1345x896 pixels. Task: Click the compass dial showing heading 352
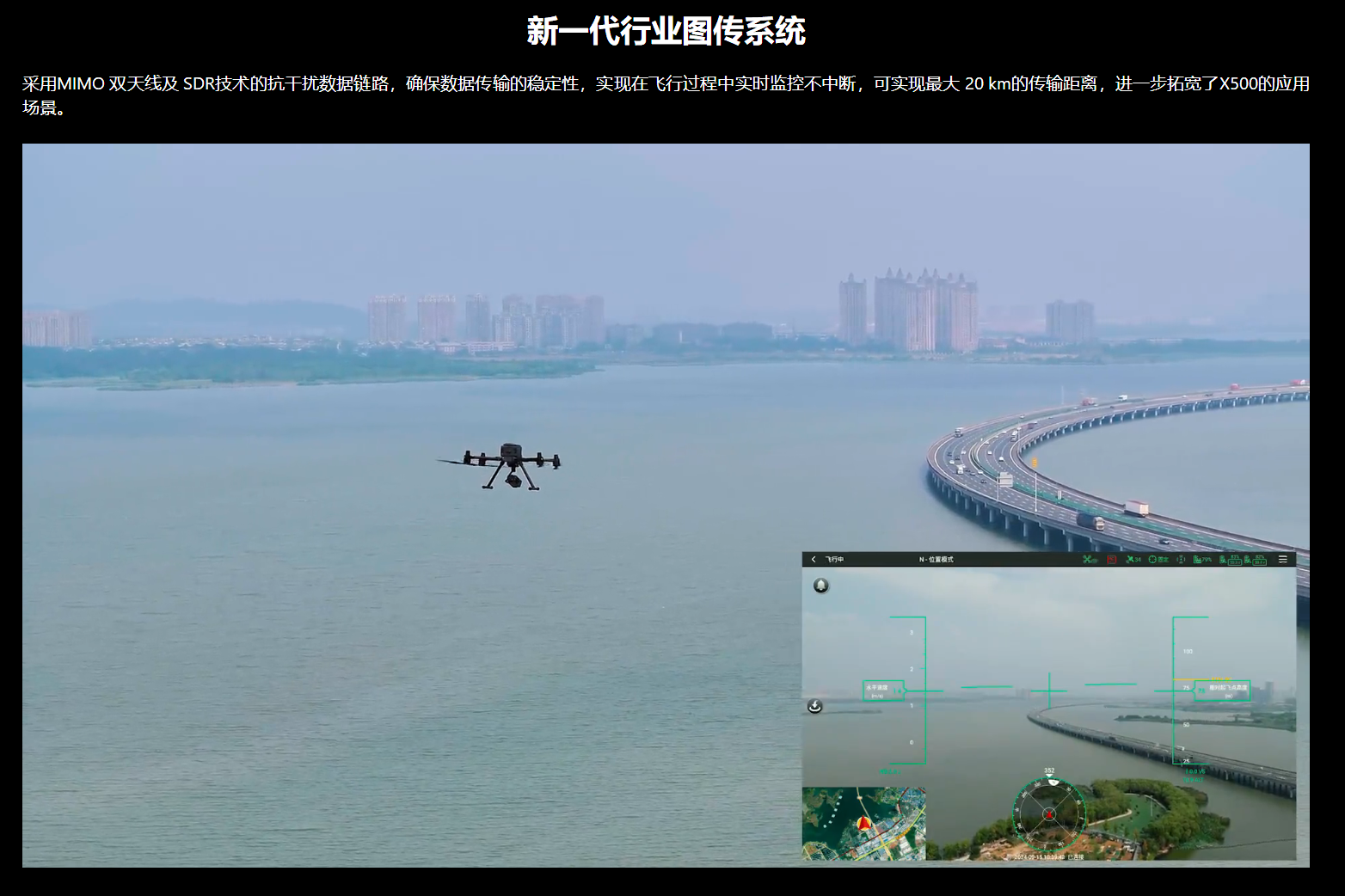click(1049, 816)
